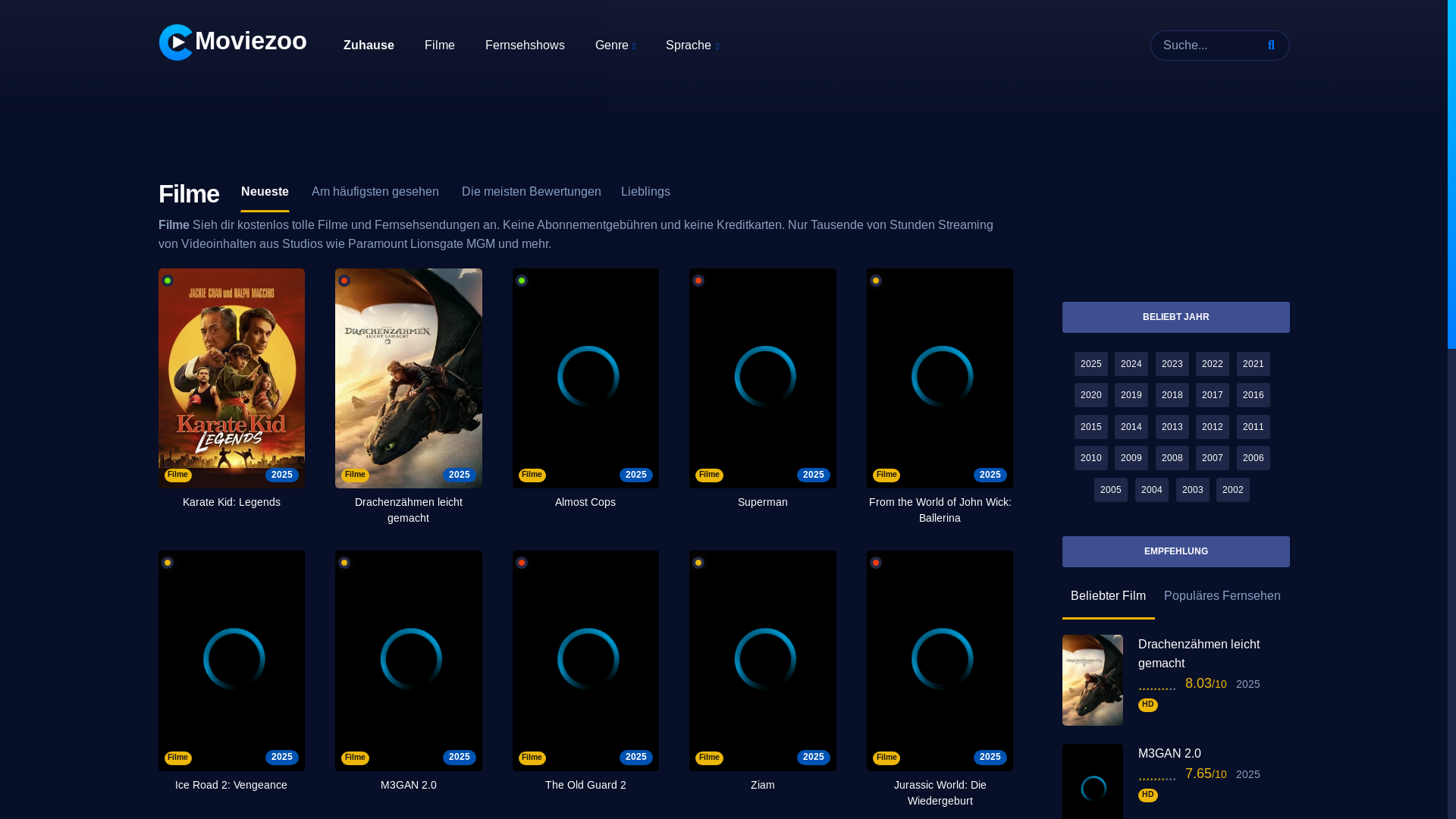Filter by year 2014
Viewport: 1456px width, 819px height.
tap(1131, 427)
